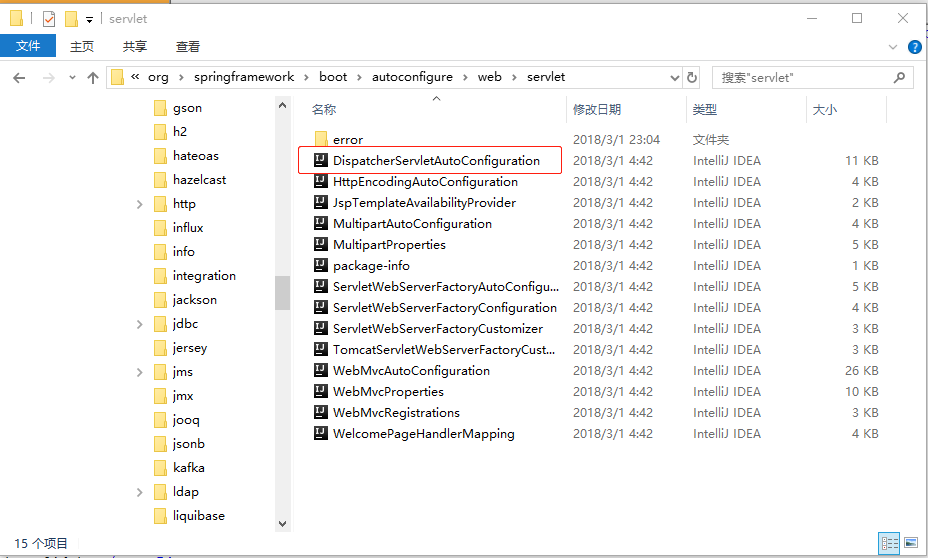Select HttpEncodingAutoConfiguration file icon
Image resolution: width=928 pixels, height=558 pixels.
point(320,181)
